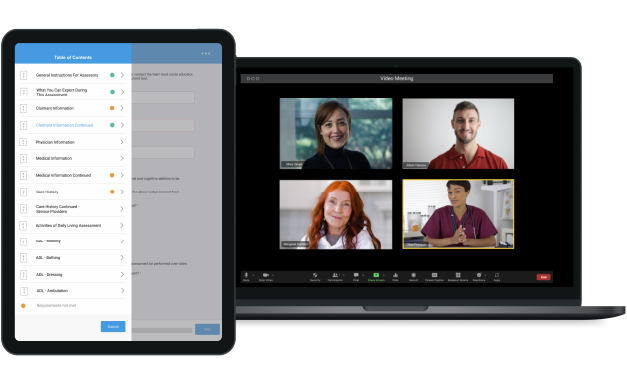Open the Security shield menu
This screenshot has width=627, height=385.
coord(315,277)
